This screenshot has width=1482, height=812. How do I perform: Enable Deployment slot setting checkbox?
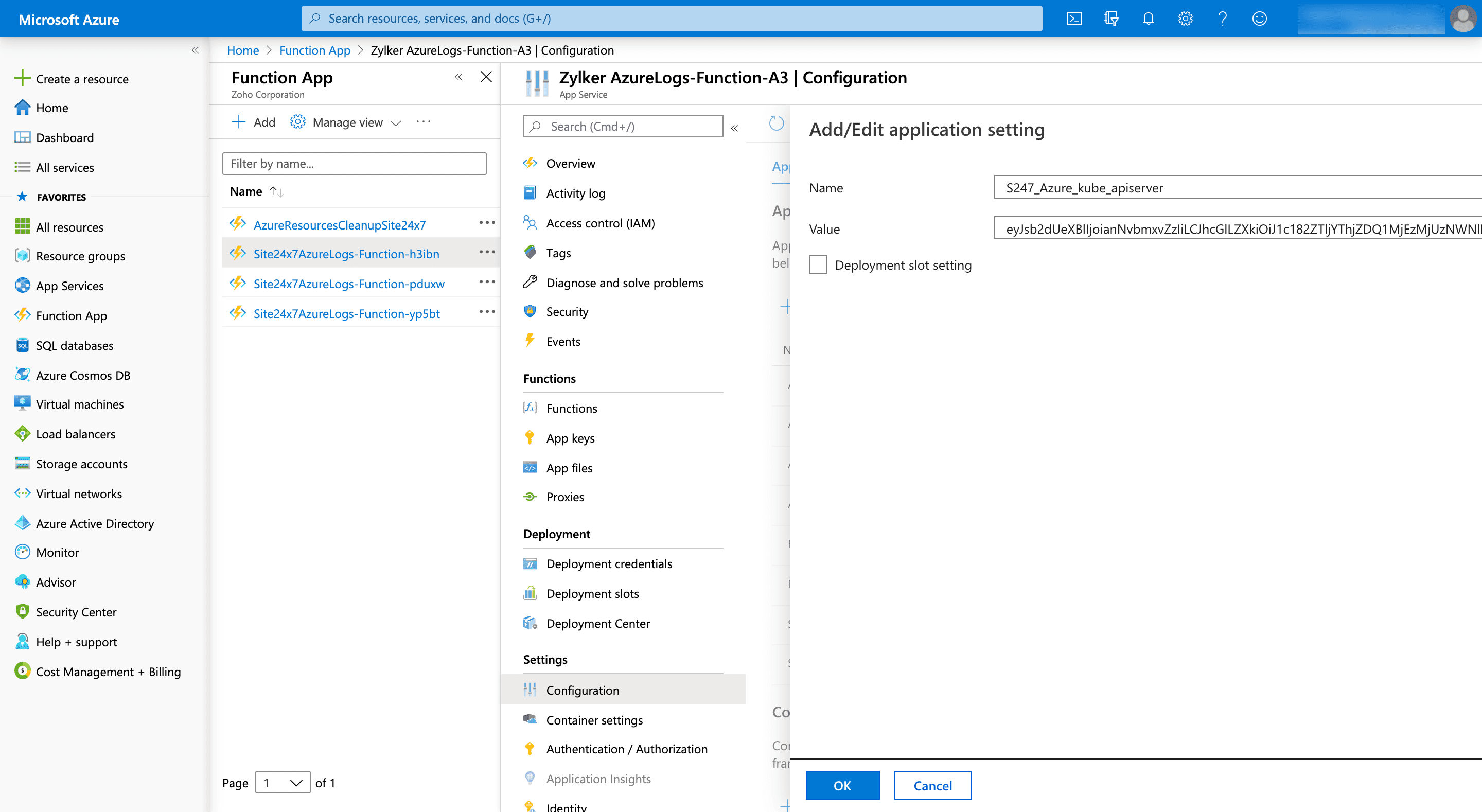pos(818,264)
